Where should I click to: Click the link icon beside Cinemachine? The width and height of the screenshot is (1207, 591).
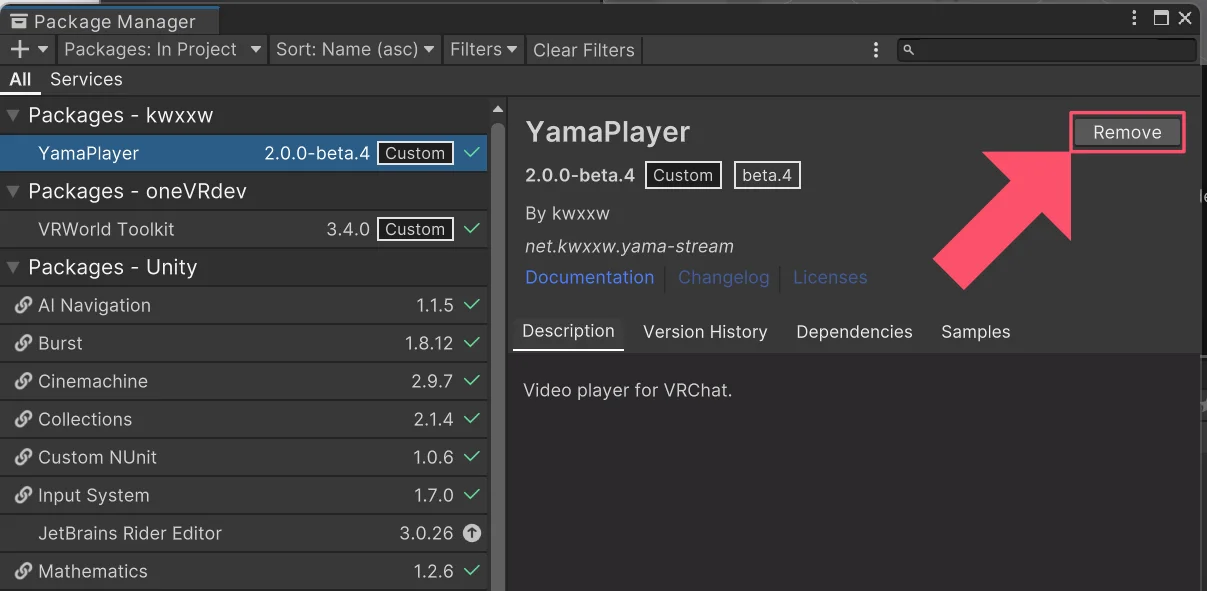(23, 382)
